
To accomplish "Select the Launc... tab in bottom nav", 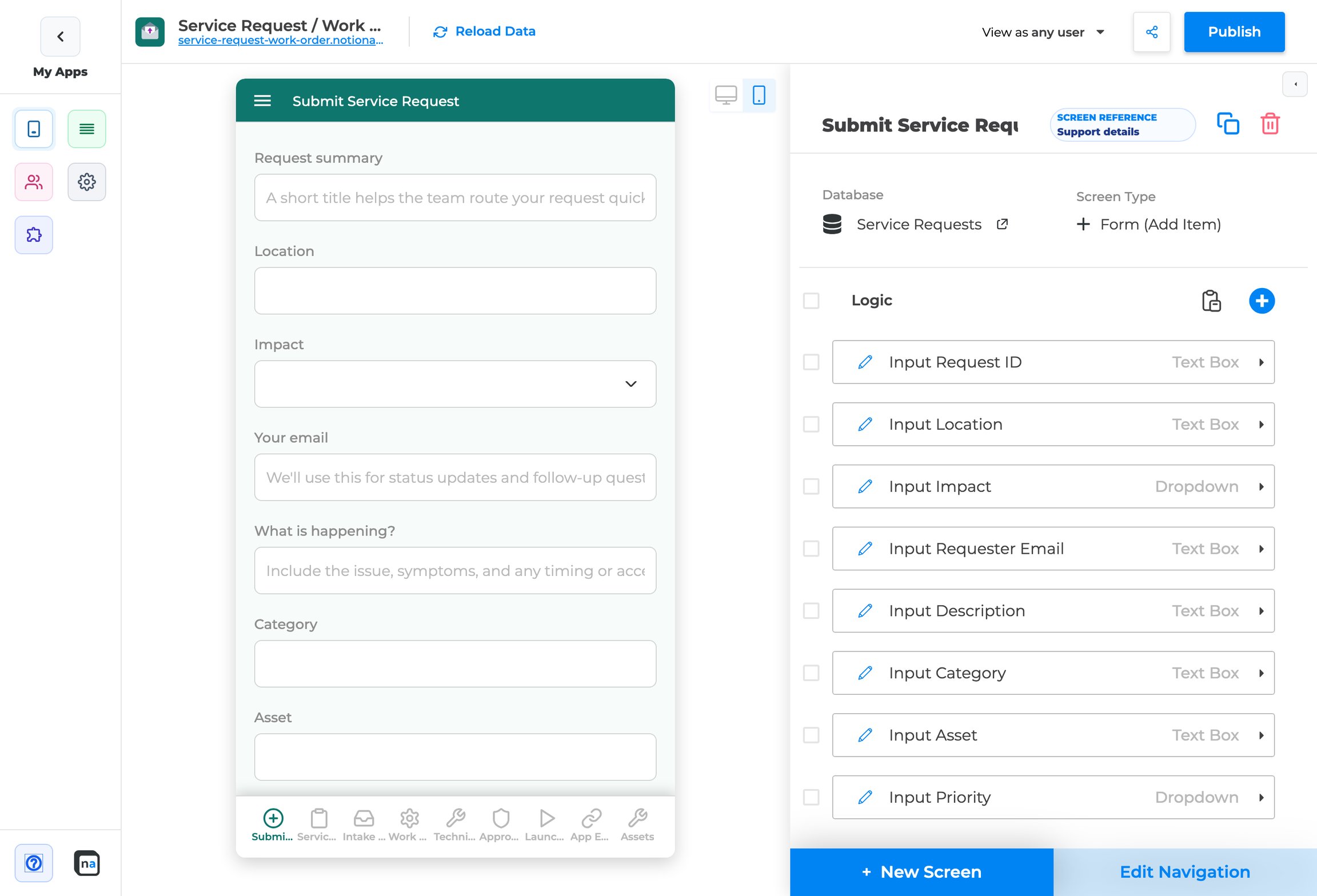I will click(545, 825).
